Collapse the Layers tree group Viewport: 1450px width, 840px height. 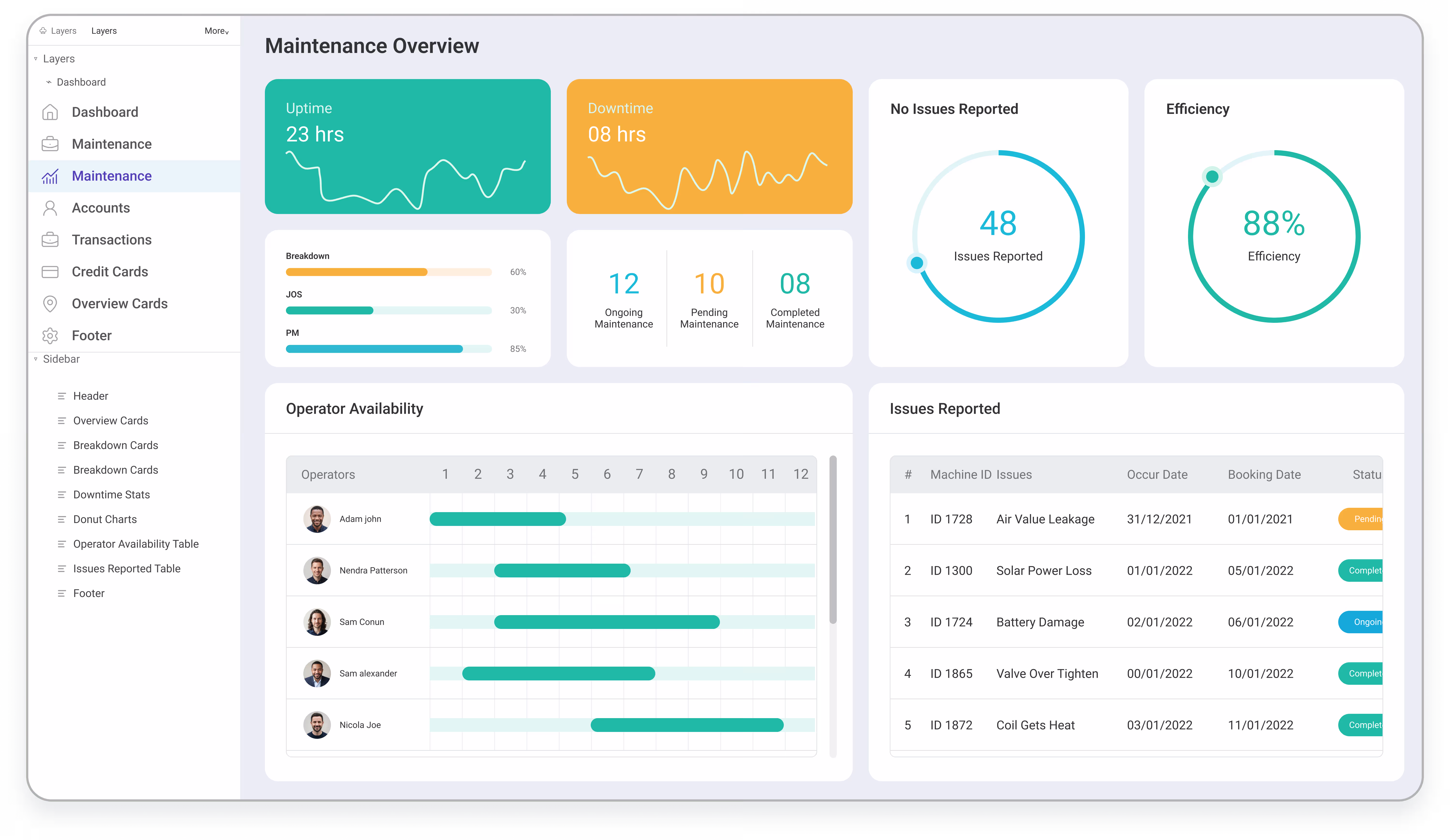[36, 59]
